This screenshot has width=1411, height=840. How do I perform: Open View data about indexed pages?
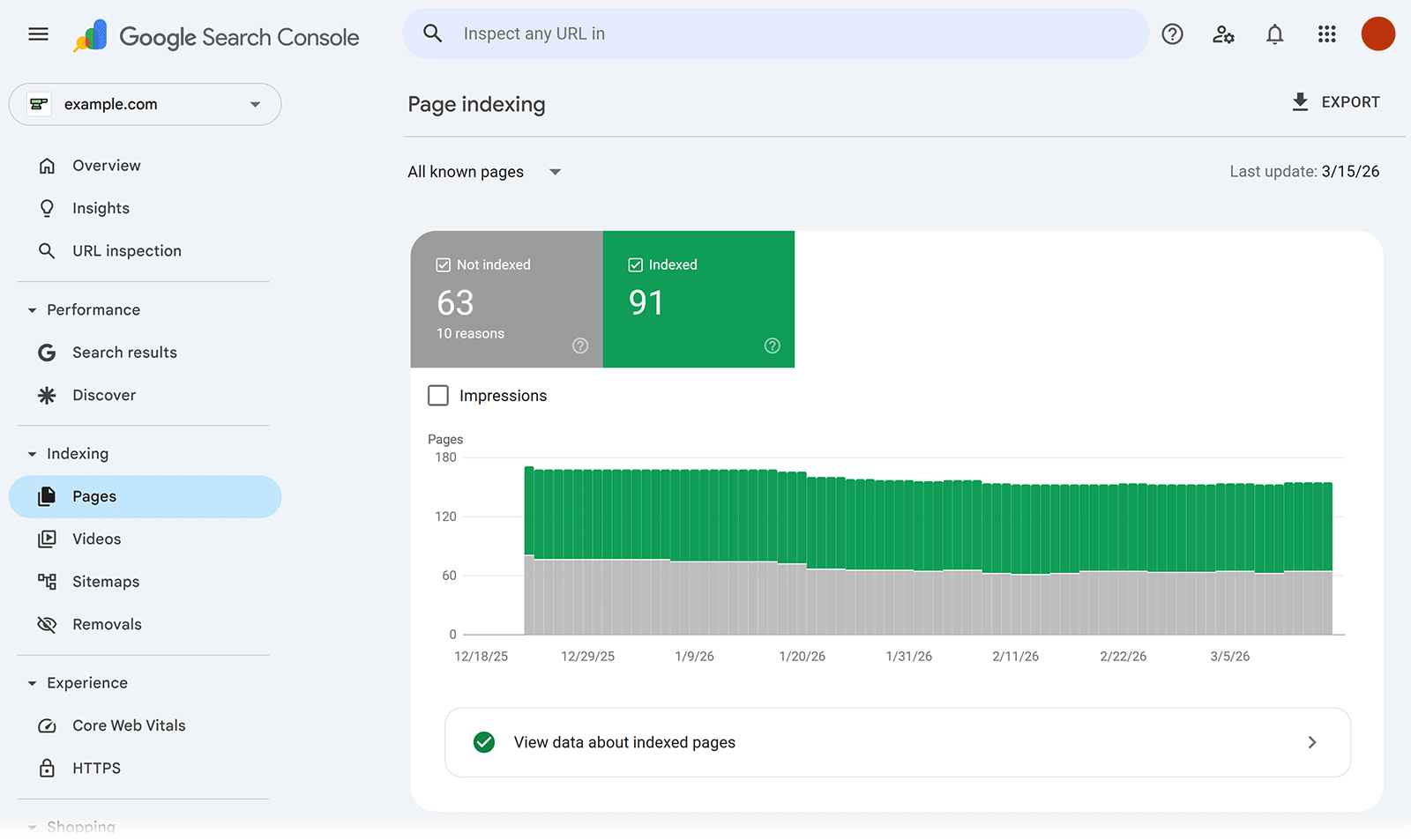click(x=897, y=742)
